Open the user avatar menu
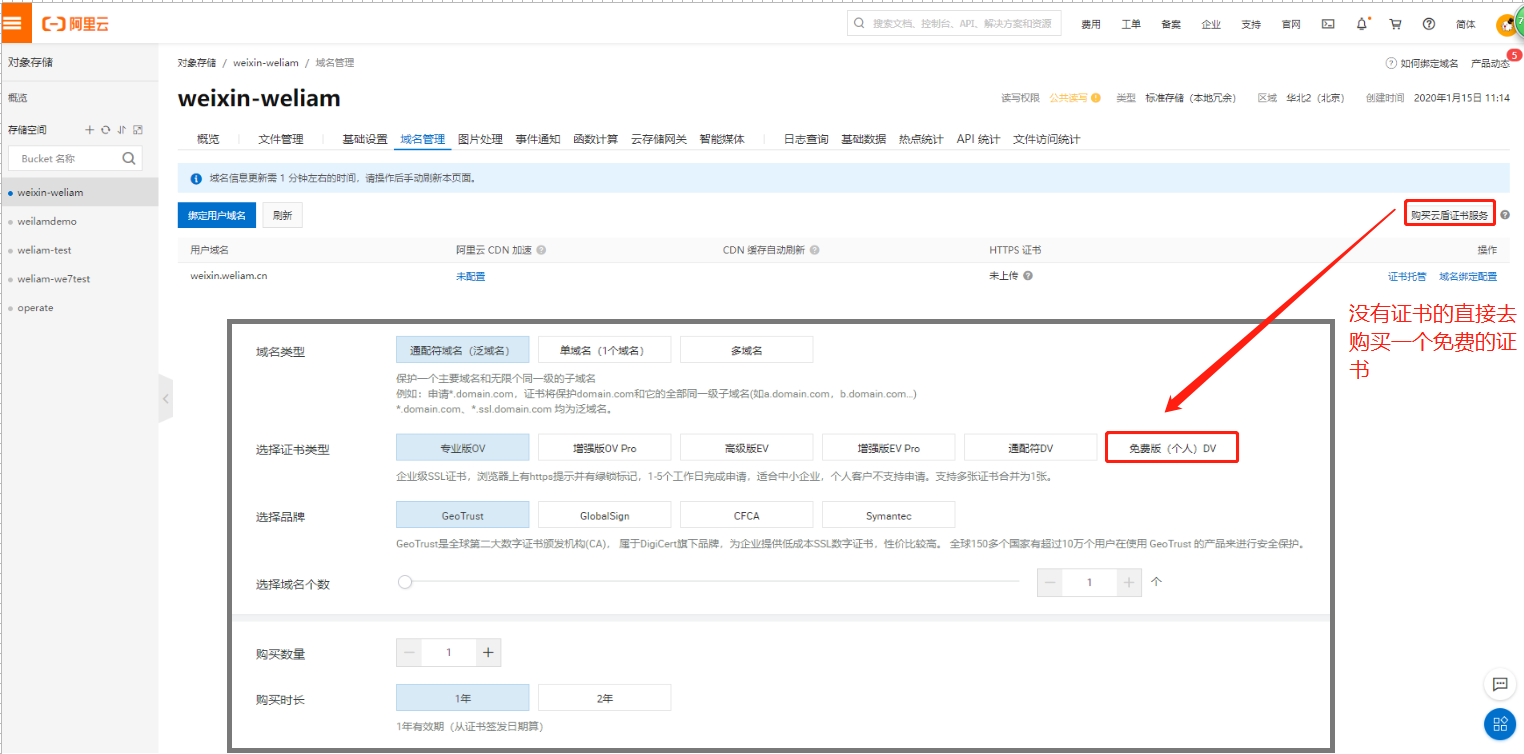 pyautogui.click(x=1505, y=25)
